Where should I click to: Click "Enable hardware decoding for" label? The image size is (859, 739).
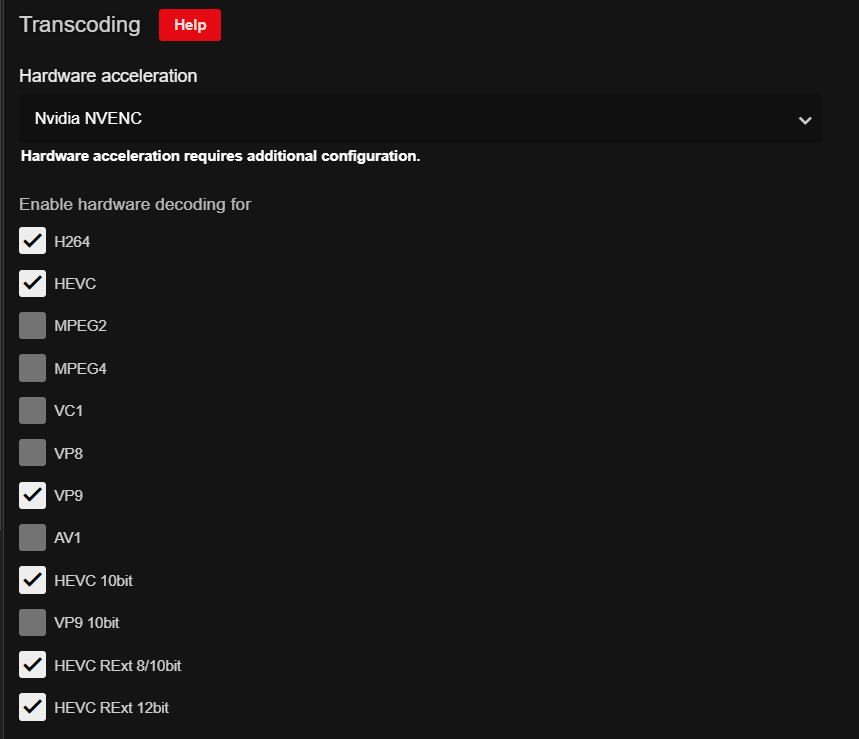tap(135, 204)
